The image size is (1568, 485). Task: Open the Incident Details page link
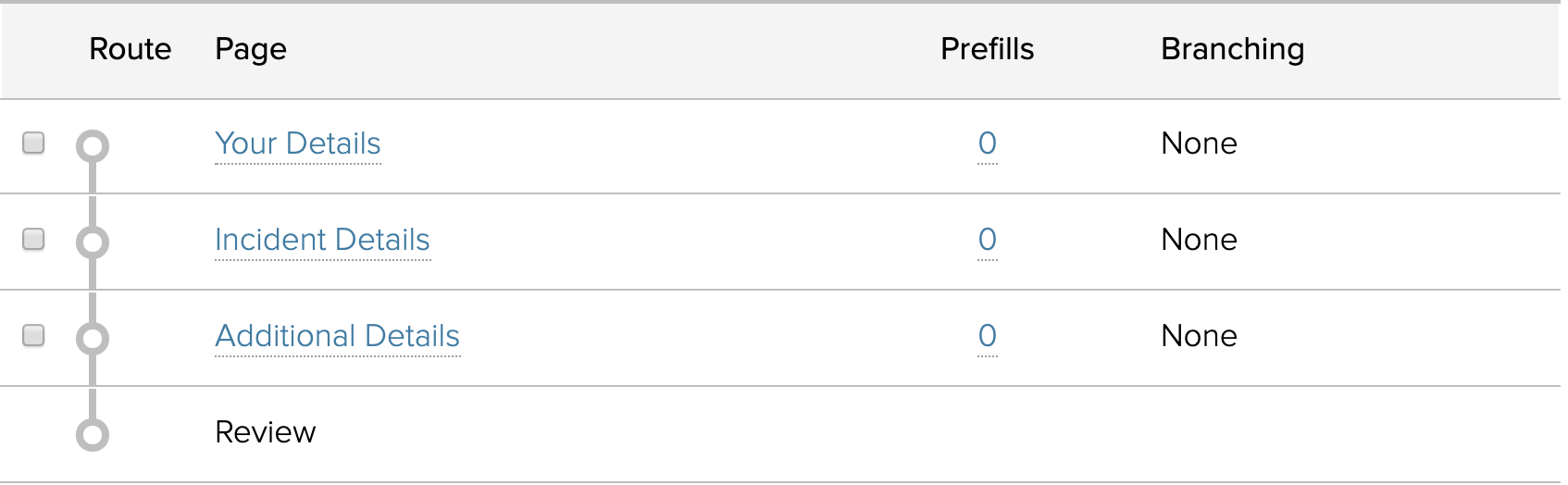(322, 240)
